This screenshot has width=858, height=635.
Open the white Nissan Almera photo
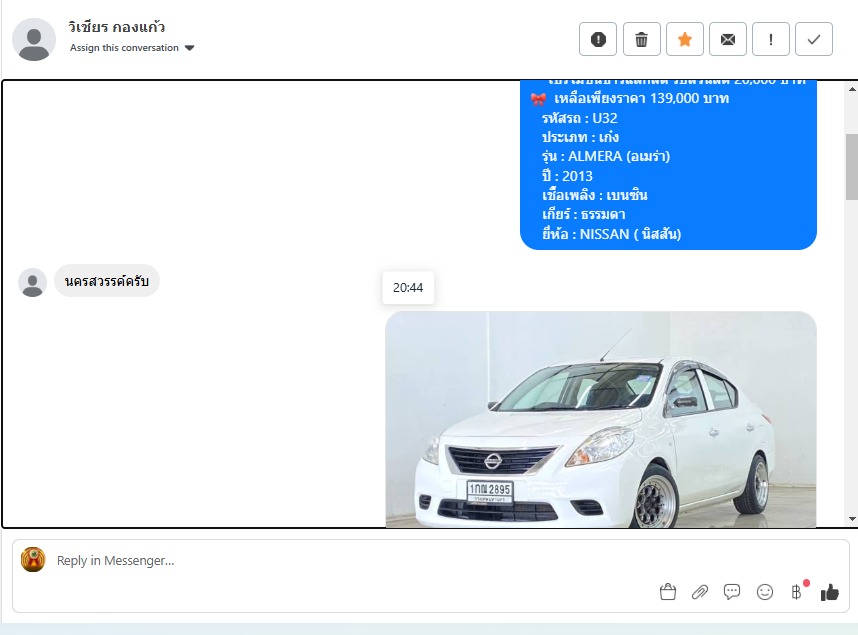[x=601, y=419]
